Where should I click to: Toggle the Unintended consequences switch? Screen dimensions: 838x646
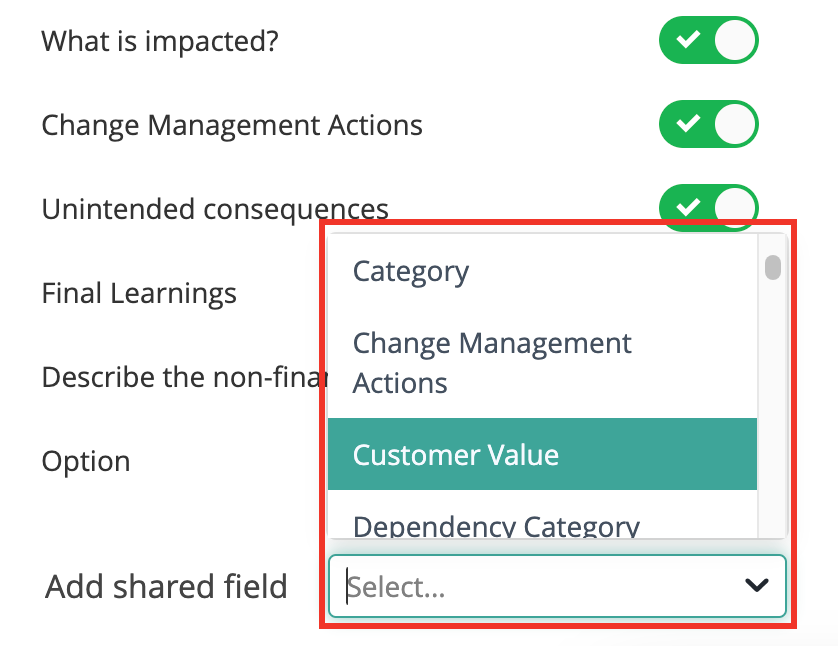[709, 207]
